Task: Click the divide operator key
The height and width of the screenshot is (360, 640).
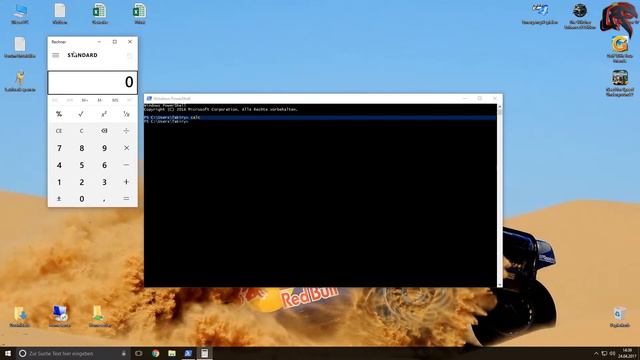Action: click(x=126, y=131)
